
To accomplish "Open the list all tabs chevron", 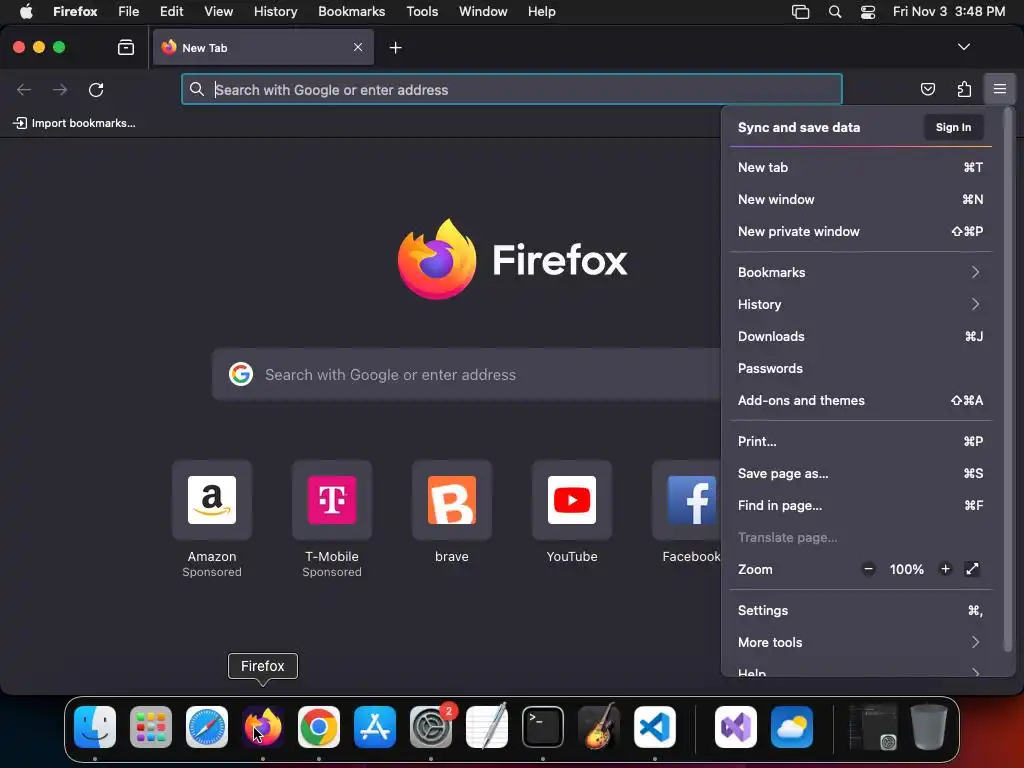I will click(x=963, y=47).
